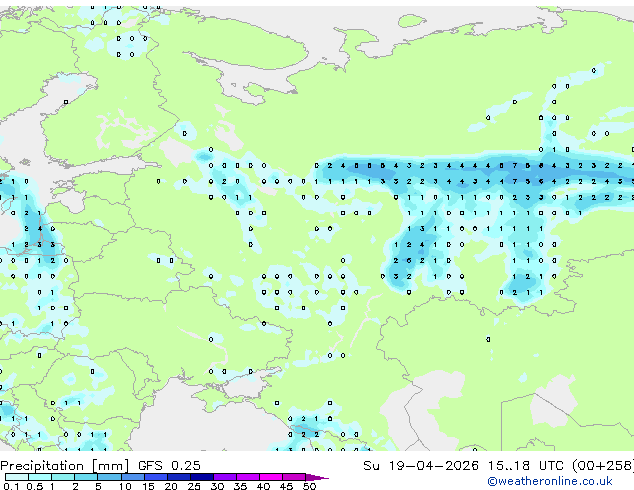Click the '35' legend scale label
The image size is (634, 490).
point(240,486)
